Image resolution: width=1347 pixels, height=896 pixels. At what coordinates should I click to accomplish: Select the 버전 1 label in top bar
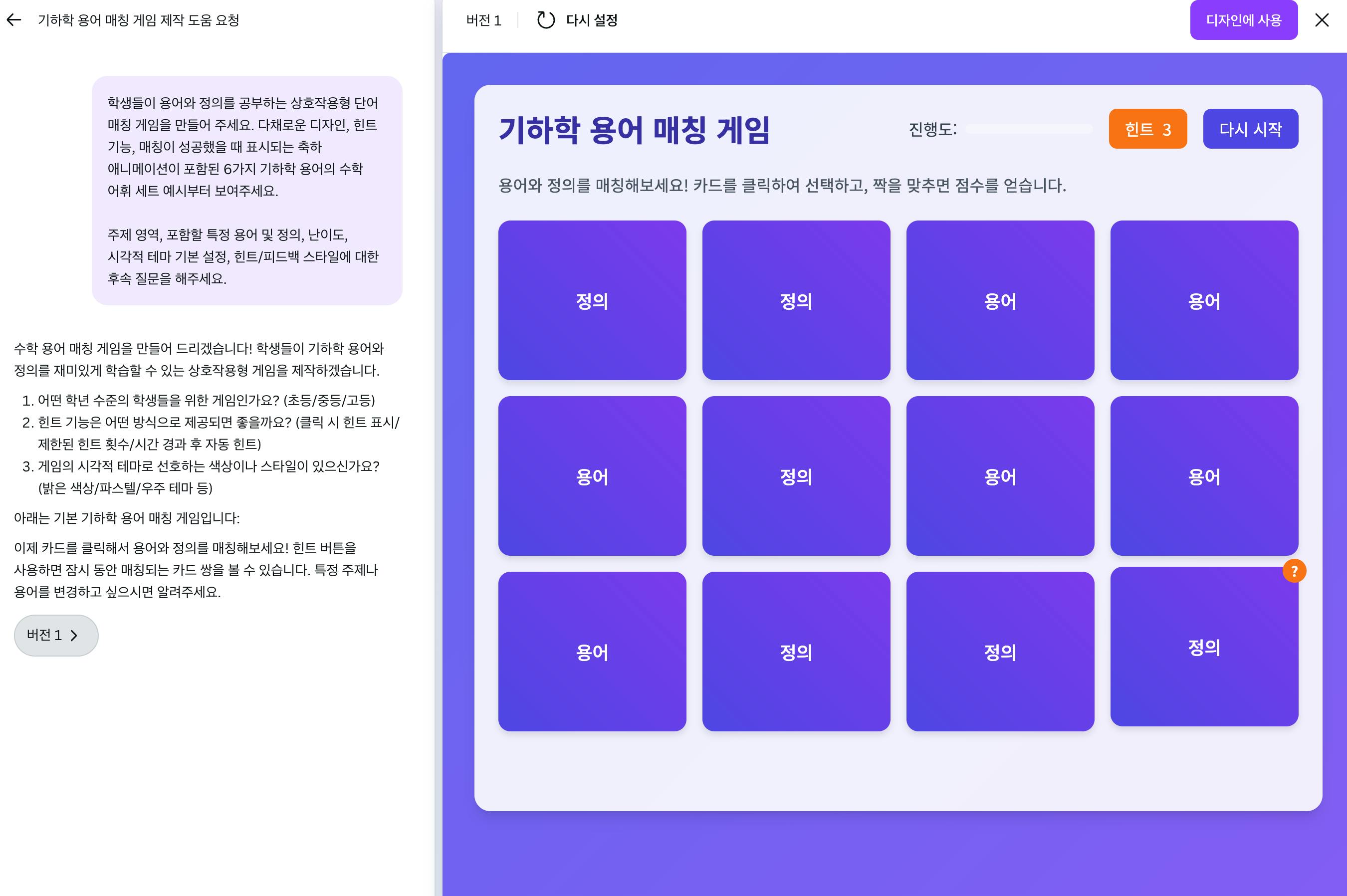[x=483, y=20]
